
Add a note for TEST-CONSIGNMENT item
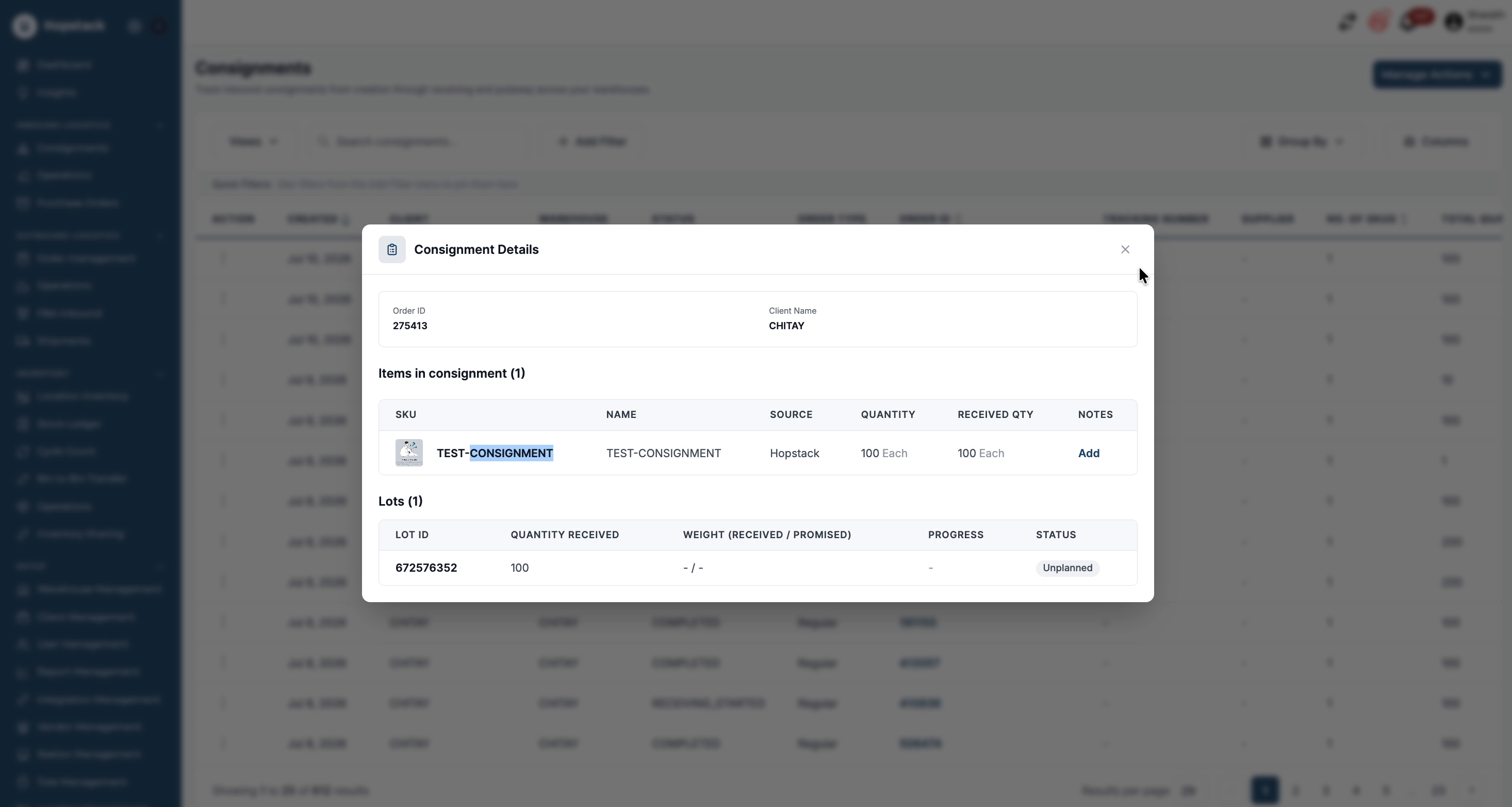point(1089,453)
